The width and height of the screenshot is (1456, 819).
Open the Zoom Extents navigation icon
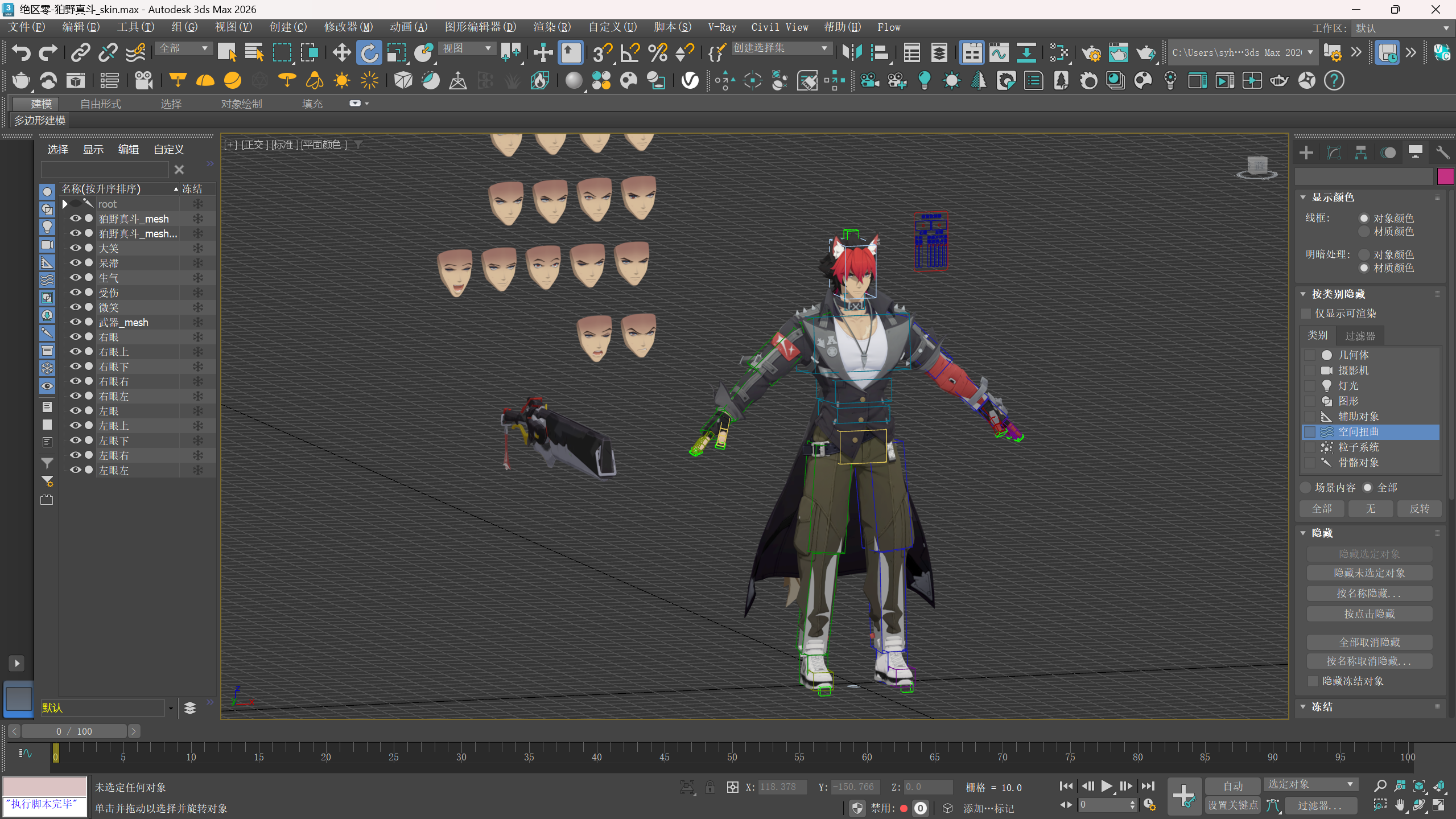tap(1418, 787)
